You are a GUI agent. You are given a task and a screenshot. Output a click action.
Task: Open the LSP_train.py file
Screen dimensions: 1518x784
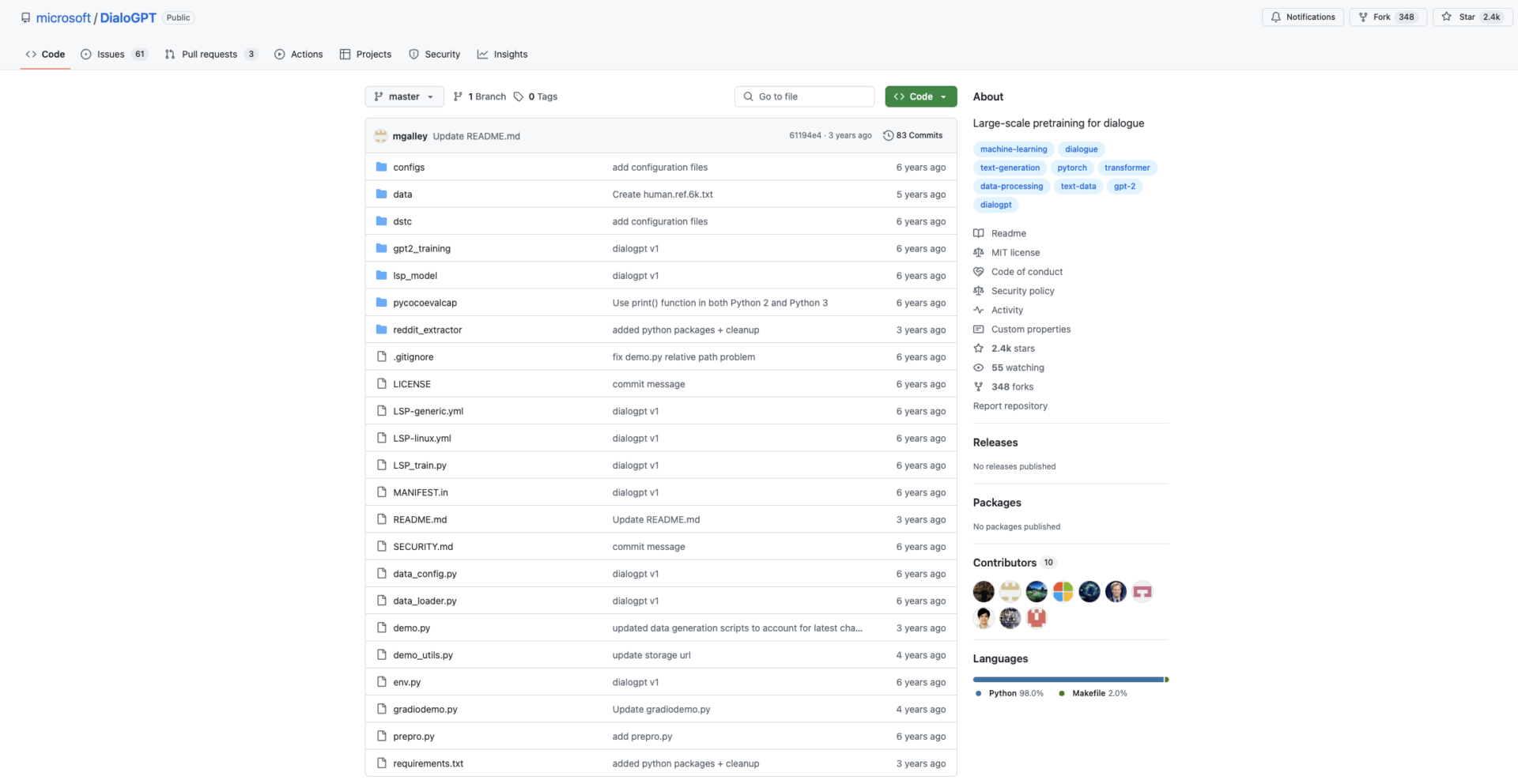(x=420, y=465)
